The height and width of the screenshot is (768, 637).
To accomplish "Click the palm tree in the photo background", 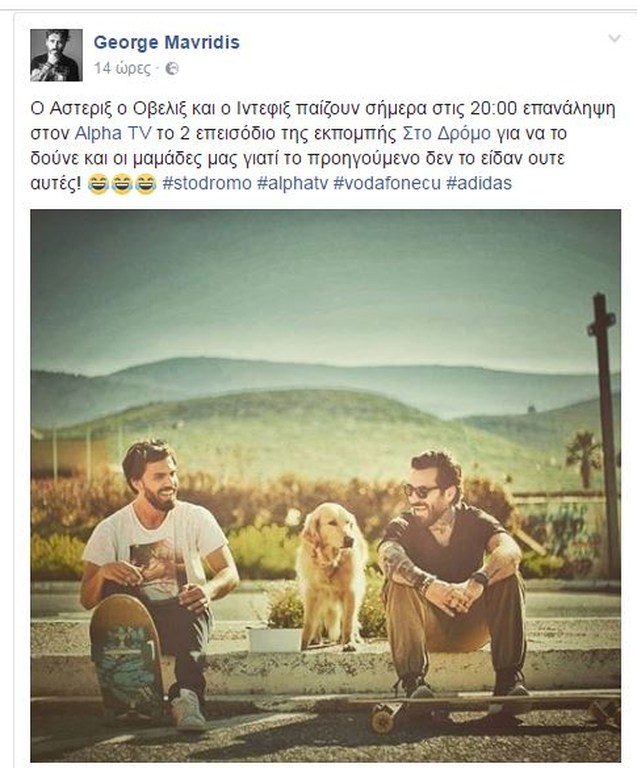I will pyautogui.click(x=584, y=458).
